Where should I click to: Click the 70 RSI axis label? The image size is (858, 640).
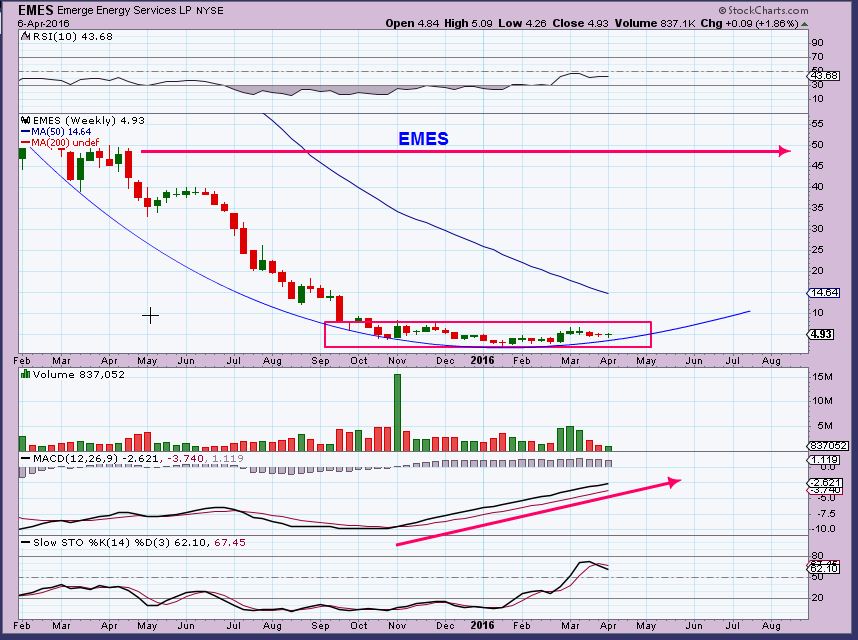818,57
